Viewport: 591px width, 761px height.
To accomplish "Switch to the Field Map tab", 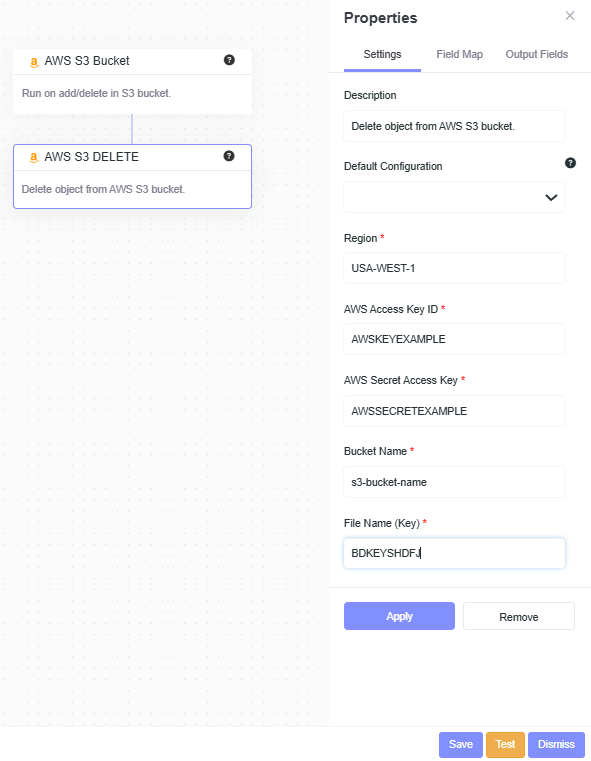I will [459, 54].
